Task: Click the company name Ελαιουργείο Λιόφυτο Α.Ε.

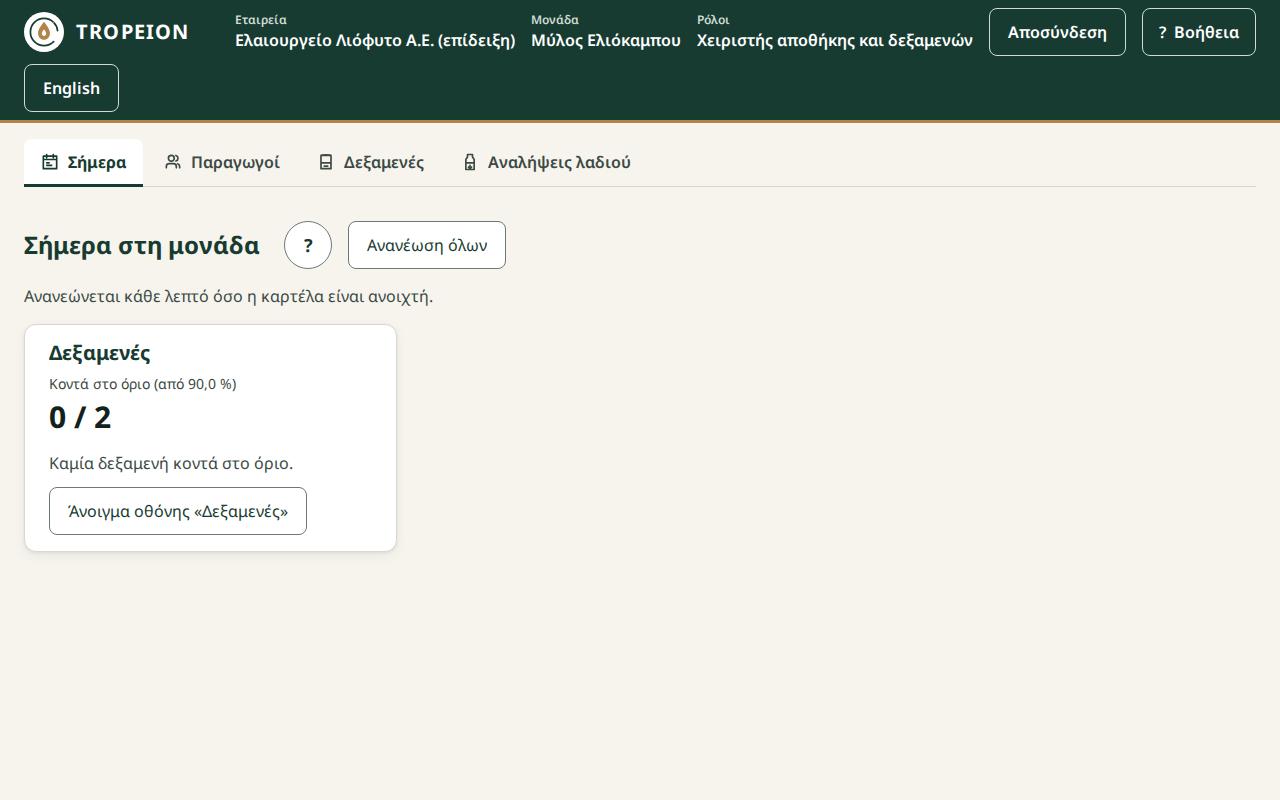Action: [375, 41]
